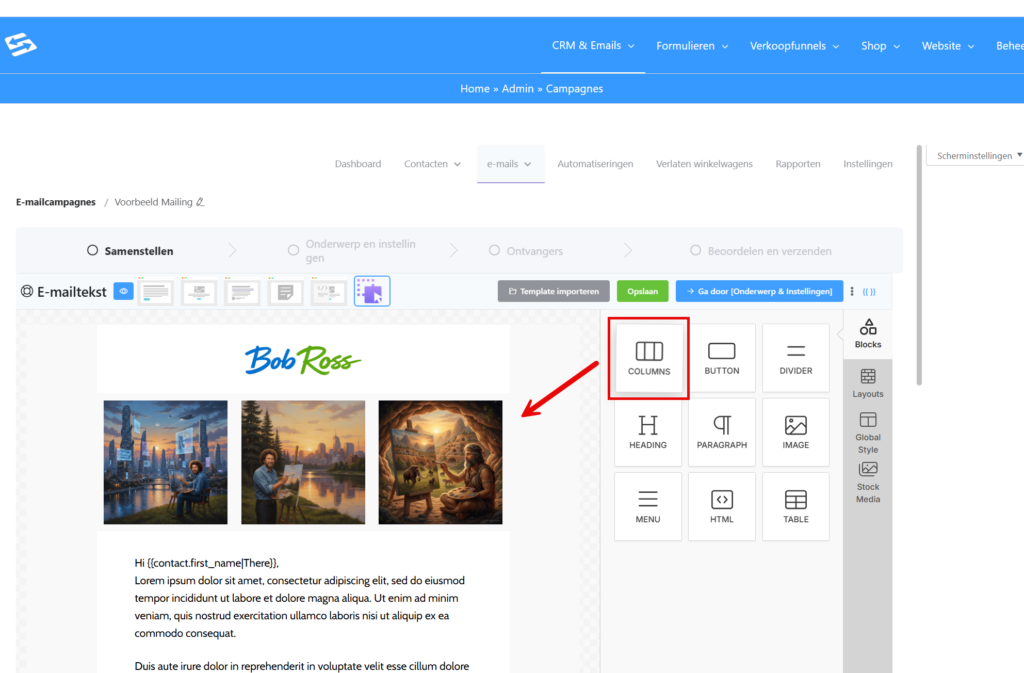Insert a Menu block
This screenshot has height=673, width=1024.
[x=648, y=506]
